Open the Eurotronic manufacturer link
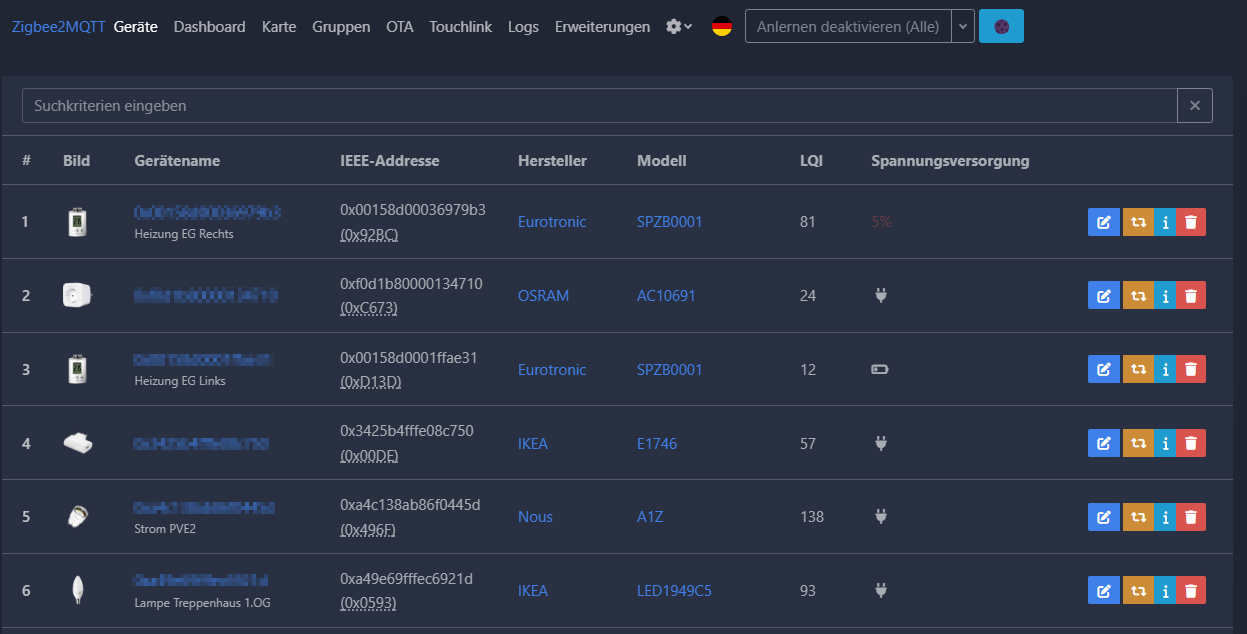The image size is (1247, 634). 552,222
